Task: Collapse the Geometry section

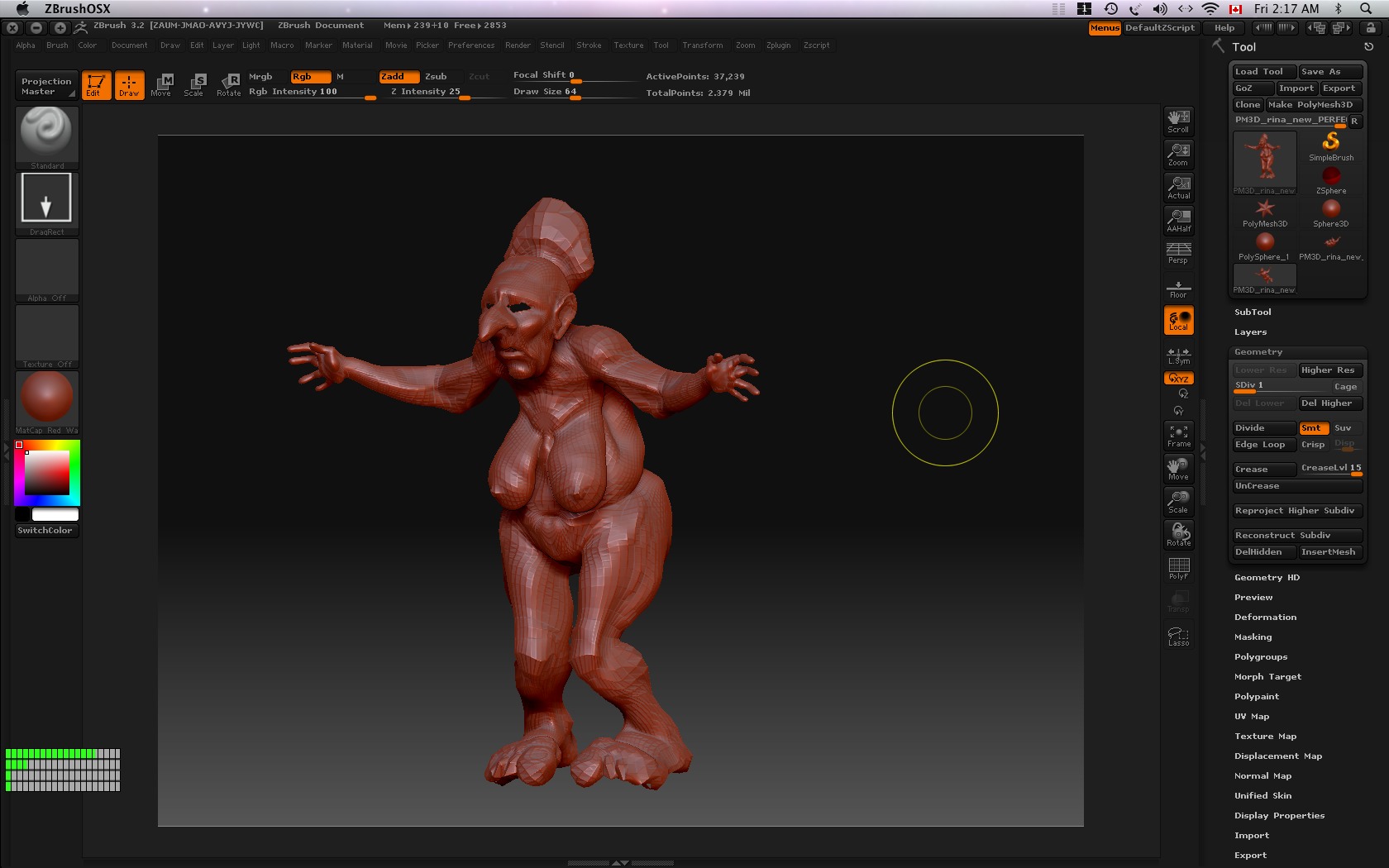Action: (x=1258, y=351)
